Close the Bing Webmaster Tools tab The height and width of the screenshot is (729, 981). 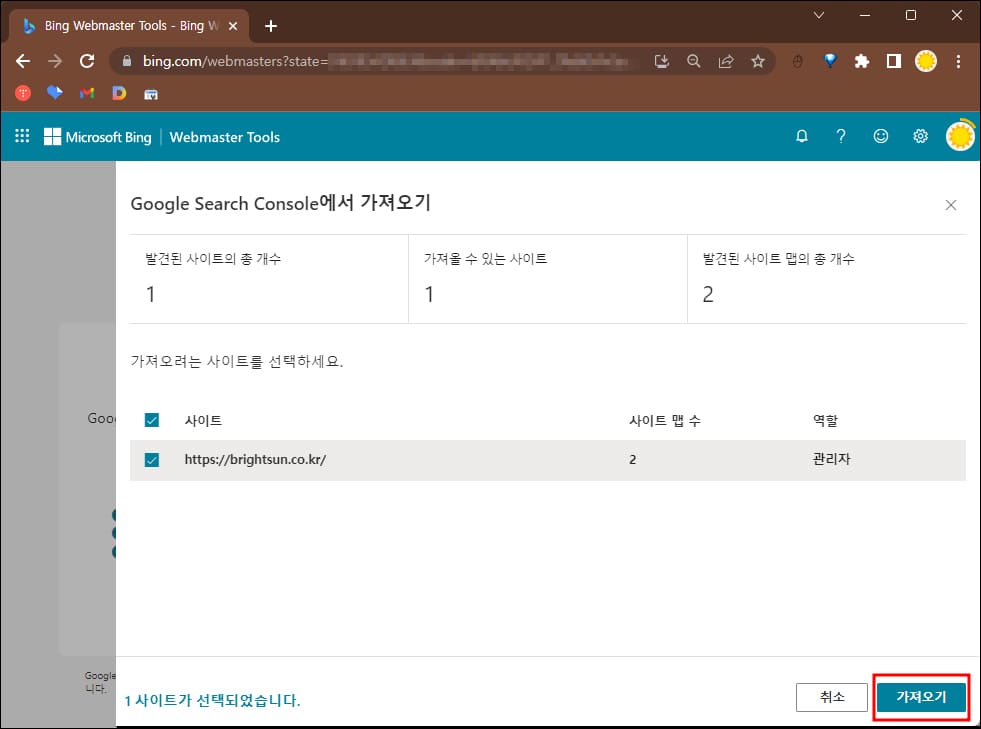[x=233, y=26]
